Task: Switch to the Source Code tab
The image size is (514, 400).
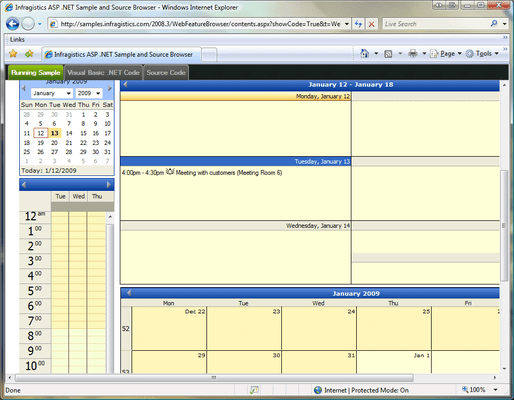Action: (166, 73)
